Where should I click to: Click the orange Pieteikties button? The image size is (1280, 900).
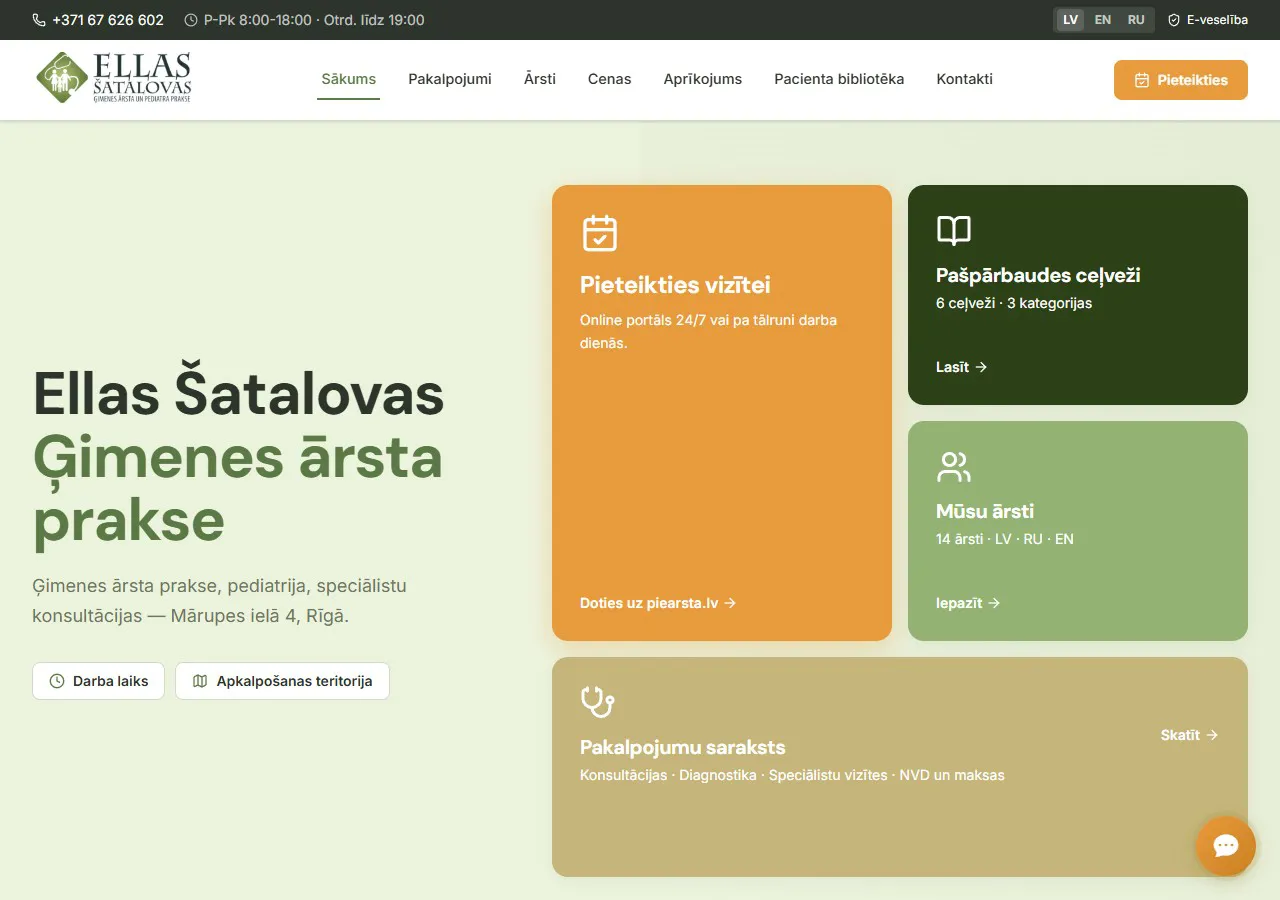(1181, 80)
